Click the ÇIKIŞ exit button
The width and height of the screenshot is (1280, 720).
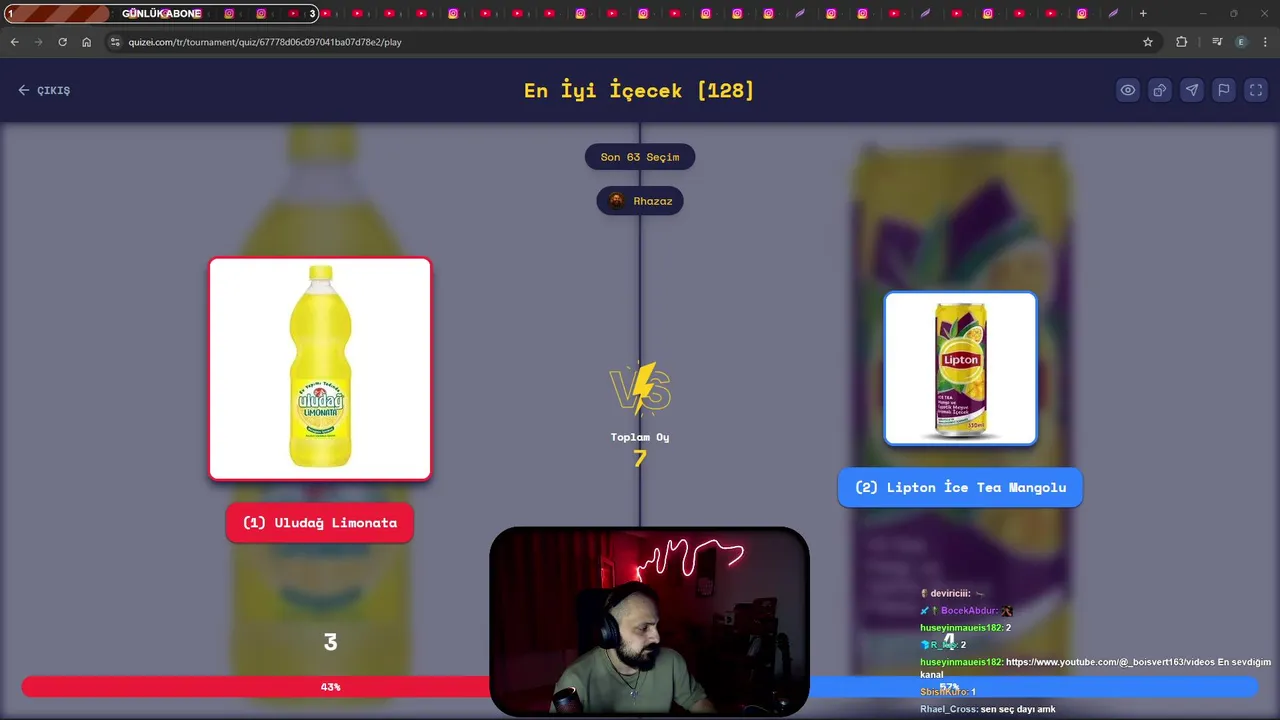point(44,90)
